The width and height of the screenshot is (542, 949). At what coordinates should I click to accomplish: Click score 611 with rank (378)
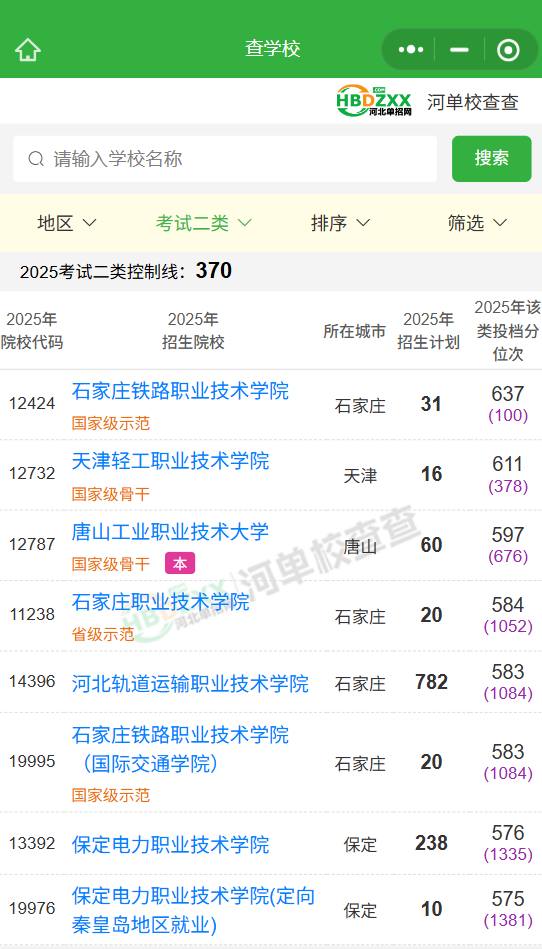(x=508, y=474)
